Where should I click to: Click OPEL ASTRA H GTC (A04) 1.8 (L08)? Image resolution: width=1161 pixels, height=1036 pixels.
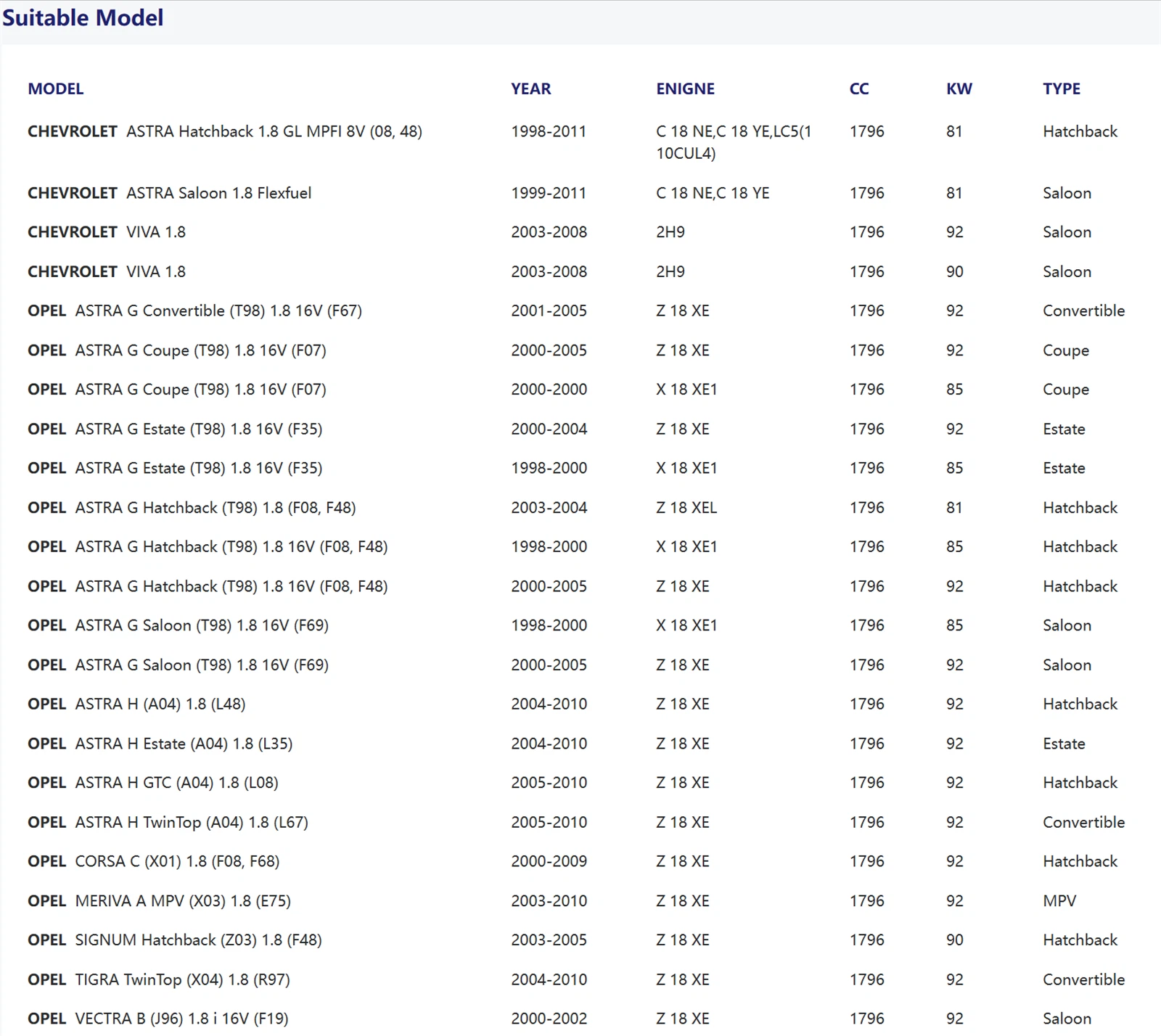pyautogui.click(x=153, y=783)
